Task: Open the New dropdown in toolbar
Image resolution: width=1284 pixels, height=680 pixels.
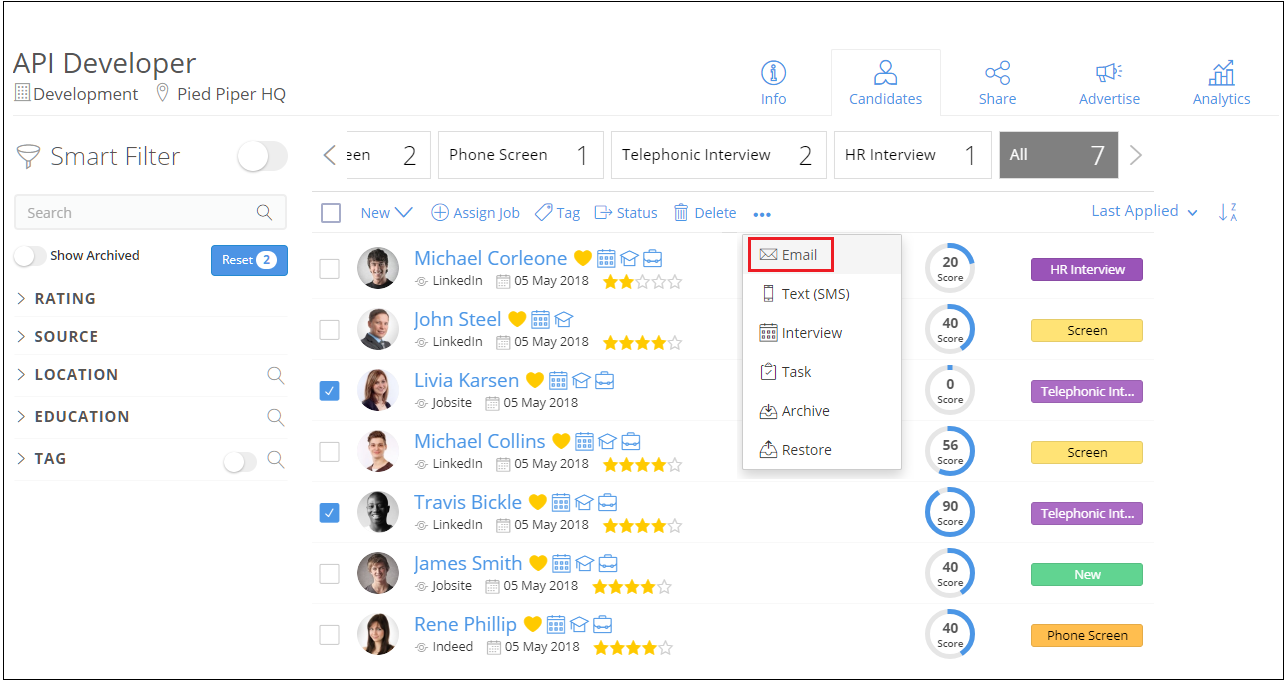Action: [x=386, y=213]
